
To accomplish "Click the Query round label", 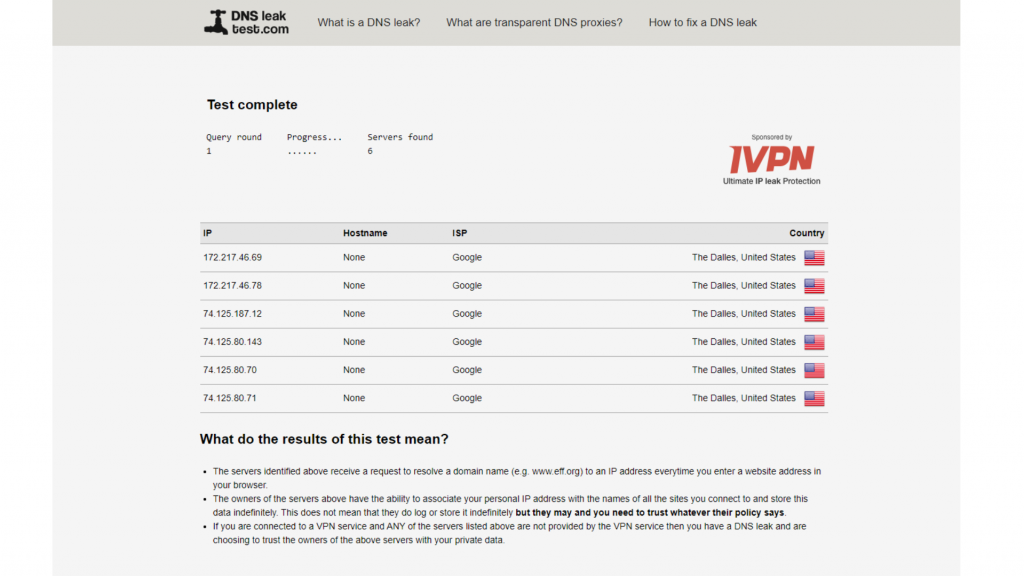I will click(234, 137).
